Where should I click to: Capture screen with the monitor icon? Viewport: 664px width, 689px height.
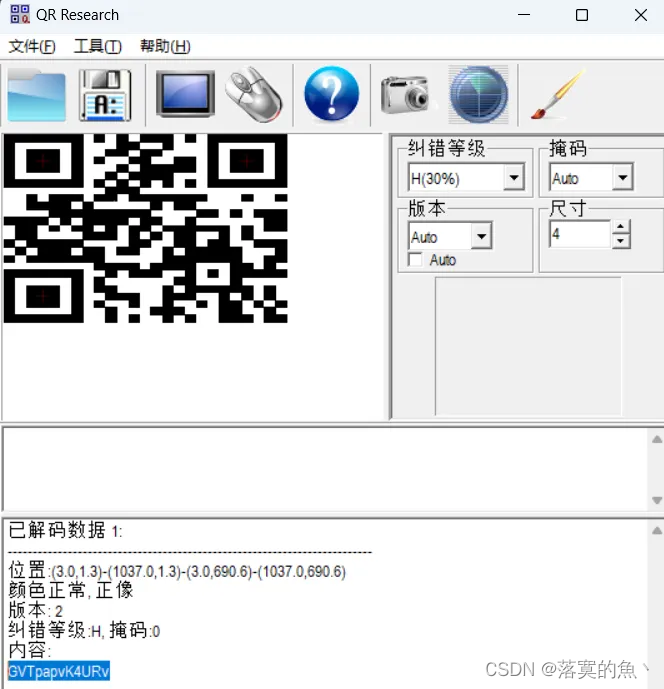[185, 94]
